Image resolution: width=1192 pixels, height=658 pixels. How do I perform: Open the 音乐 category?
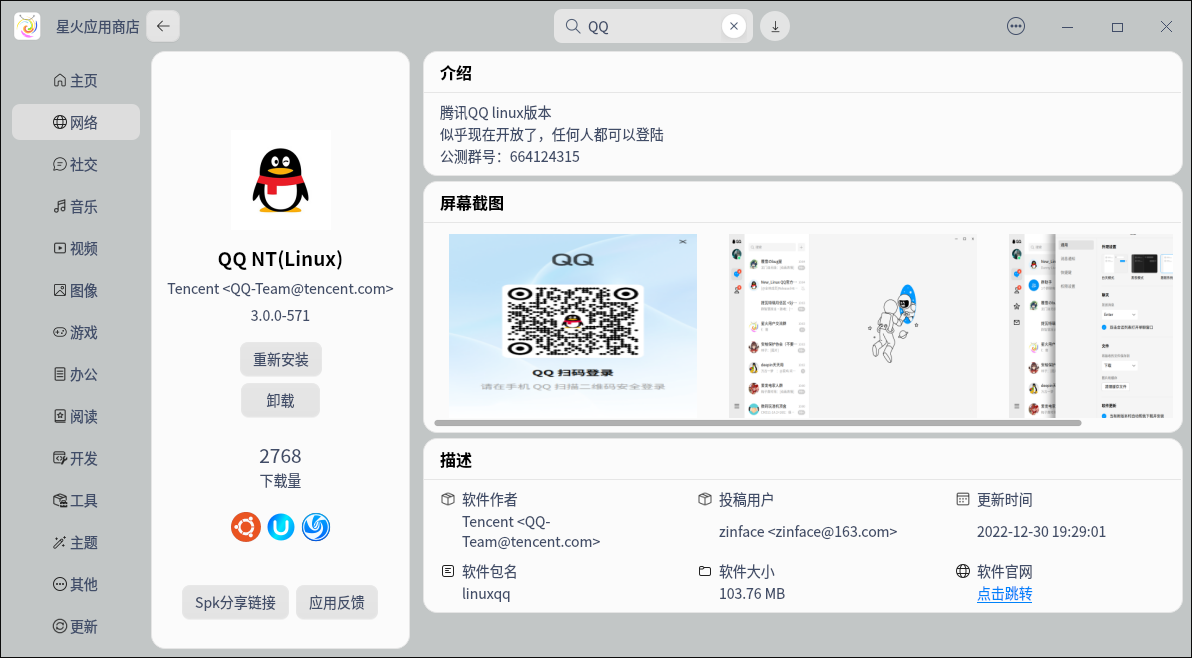tap(76, 207)
